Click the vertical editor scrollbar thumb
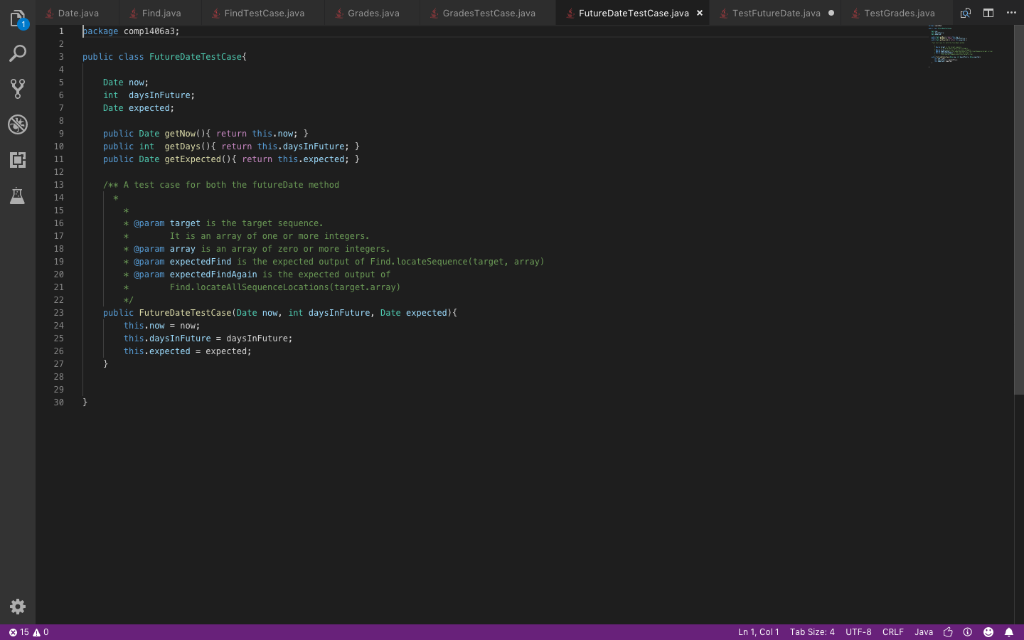 tap(1019, 210)
